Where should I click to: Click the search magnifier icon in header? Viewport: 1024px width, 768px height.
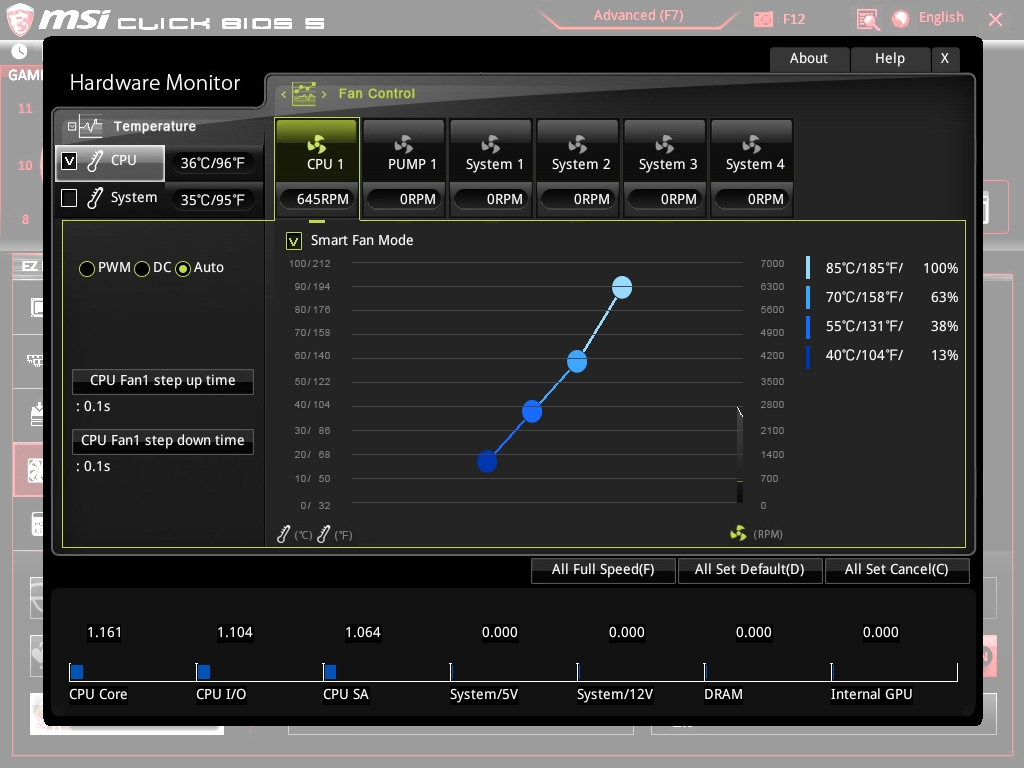(x=867, y=19)
